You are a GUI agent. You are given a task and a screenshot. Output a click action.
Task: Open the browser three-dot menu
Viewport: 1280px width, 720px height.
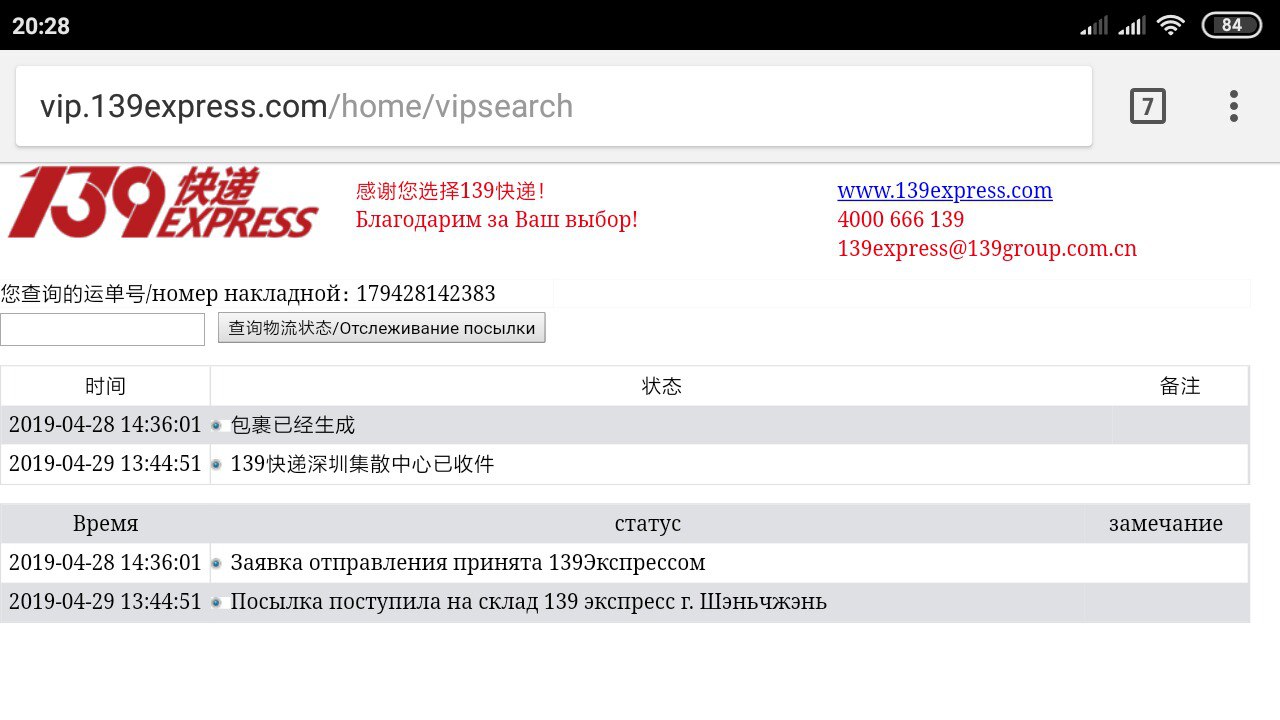[1233, 106]
